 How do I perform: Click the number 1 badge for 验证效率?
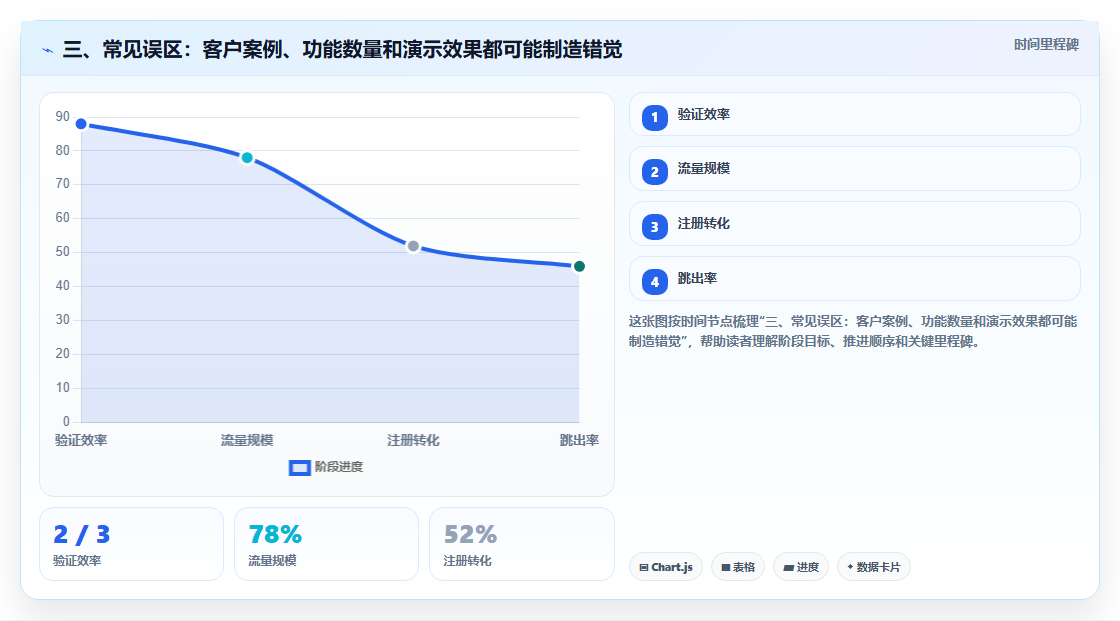pyautogui.click(x=654, y=118)
